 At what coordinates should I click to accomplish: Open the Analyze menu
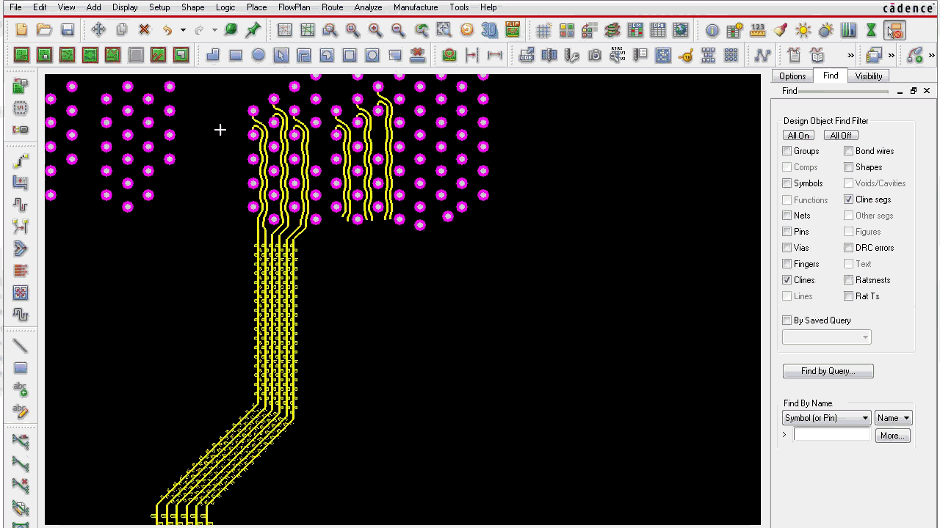click(368, 7)
